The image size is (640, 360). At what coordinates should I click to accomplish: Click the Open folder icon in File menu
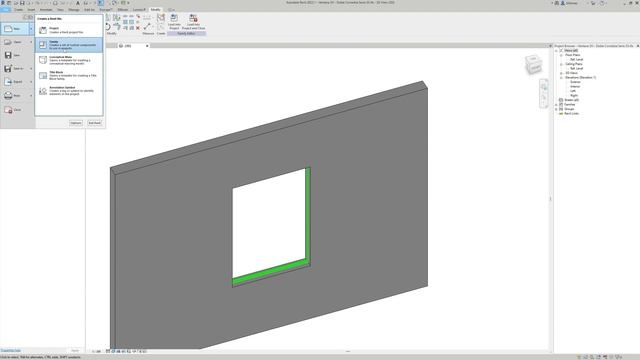8,42
